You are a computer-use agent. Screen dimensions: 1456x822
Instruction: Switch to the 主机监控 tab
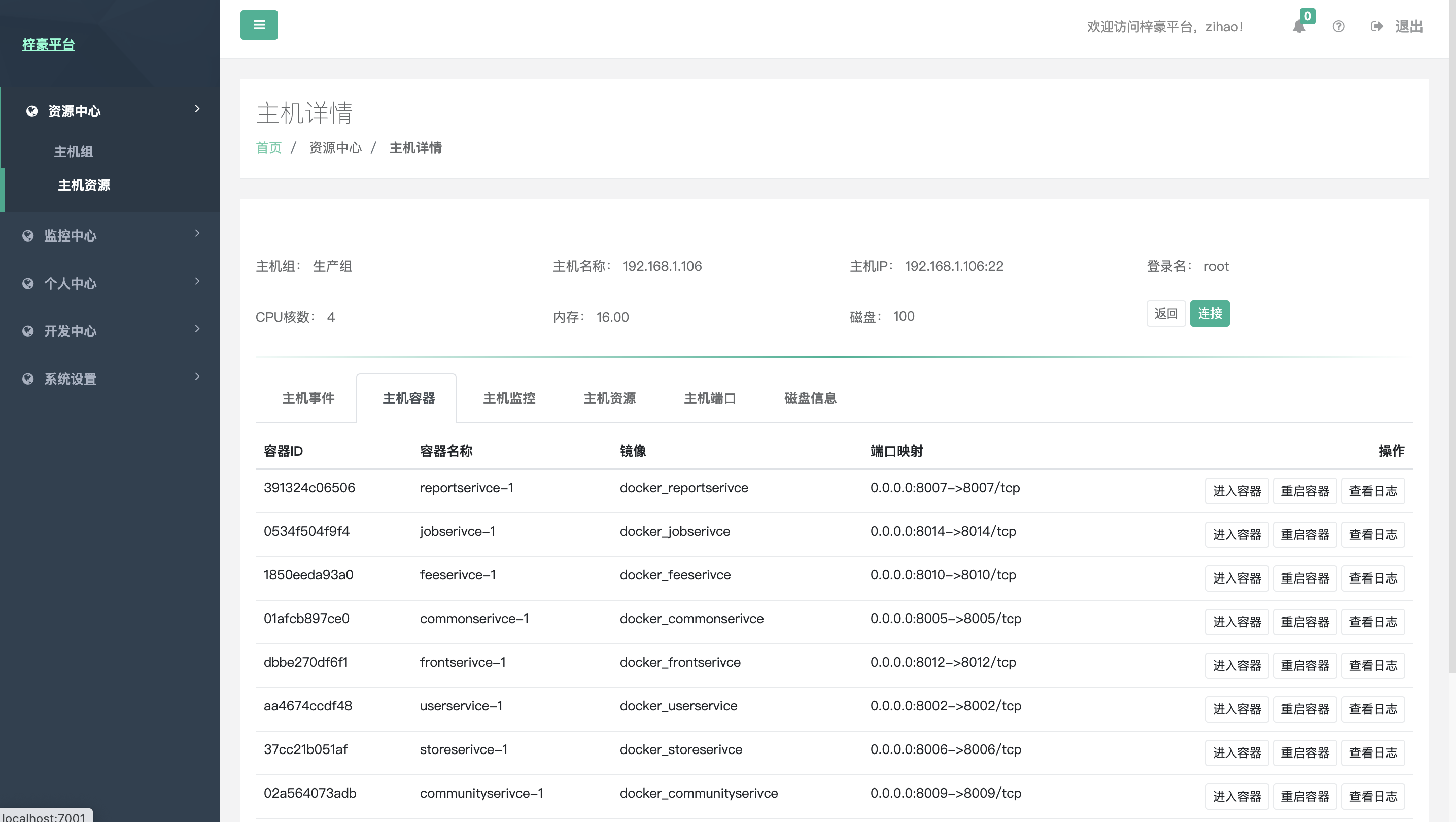coord(509,398)
